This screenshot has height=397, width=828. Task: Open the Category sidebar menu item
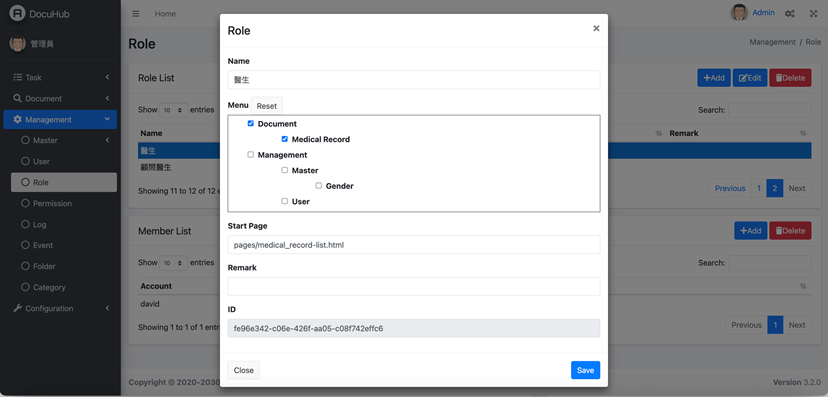tap(64, 287)
